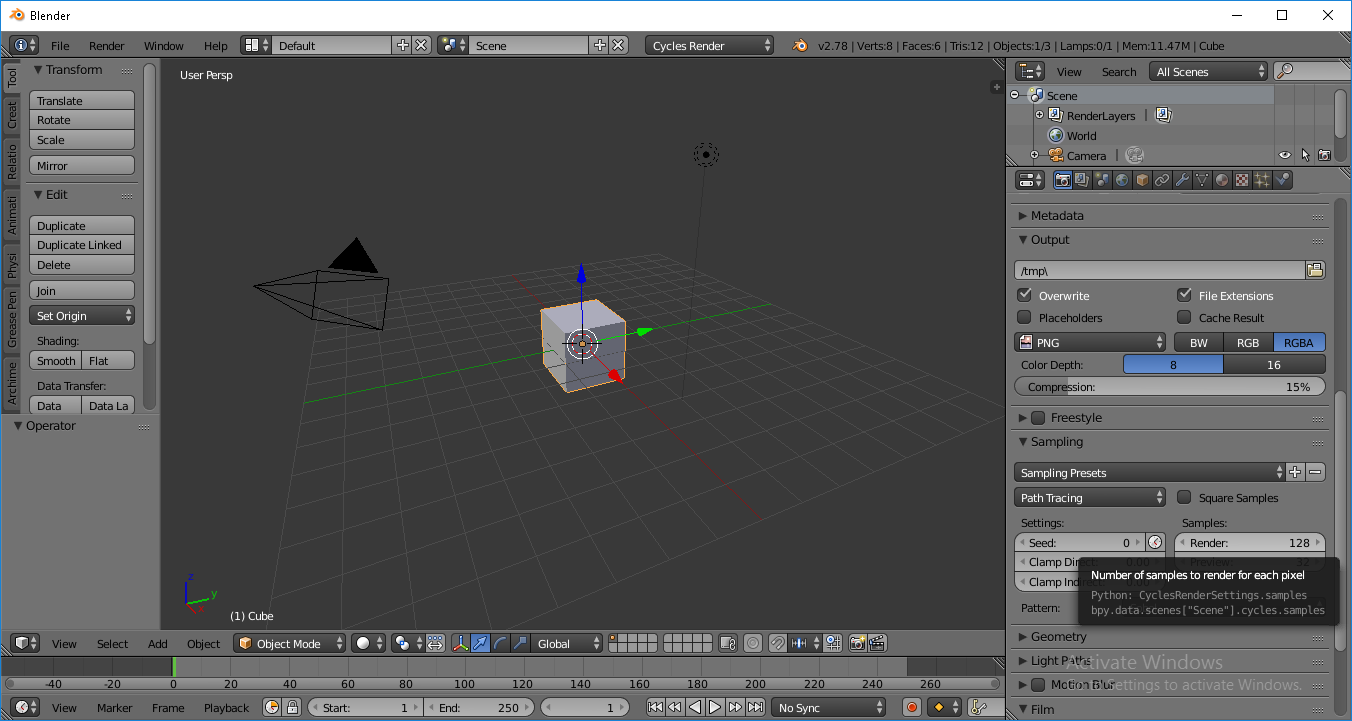Enable the Square Samples checkbox
Viewport: 1352px width, 721px height.
1184,497
